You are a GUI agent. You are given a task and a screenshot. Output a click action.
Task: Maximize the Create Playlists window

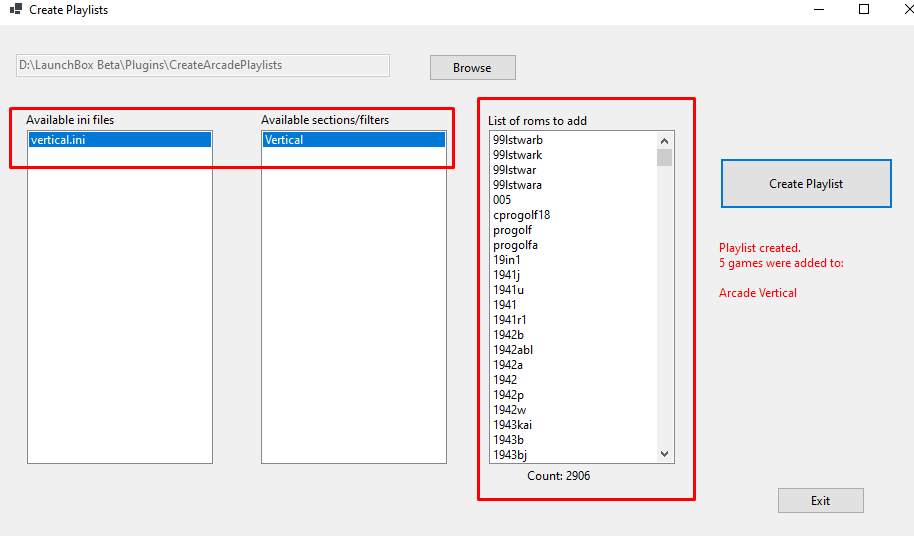864,9
